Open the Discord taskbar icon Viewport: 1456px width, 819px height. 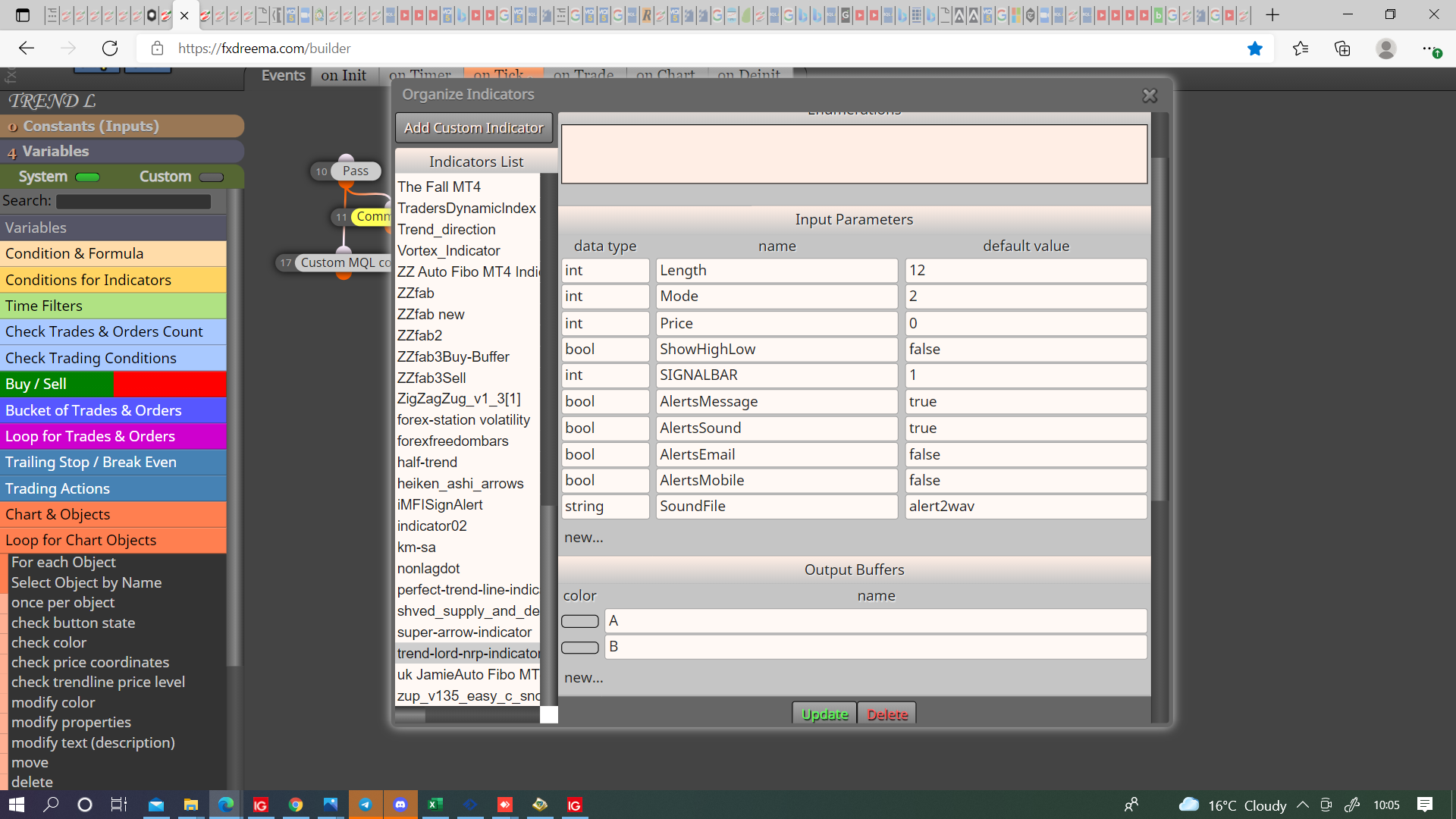pyautogui.click(x=400, y=805)
